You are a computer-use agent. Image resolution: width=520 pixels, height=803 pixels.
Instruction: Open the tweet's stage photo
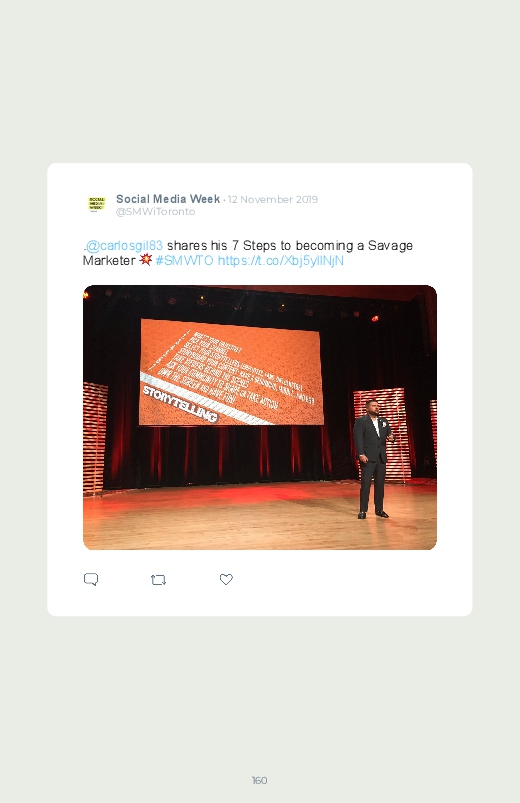260,417
